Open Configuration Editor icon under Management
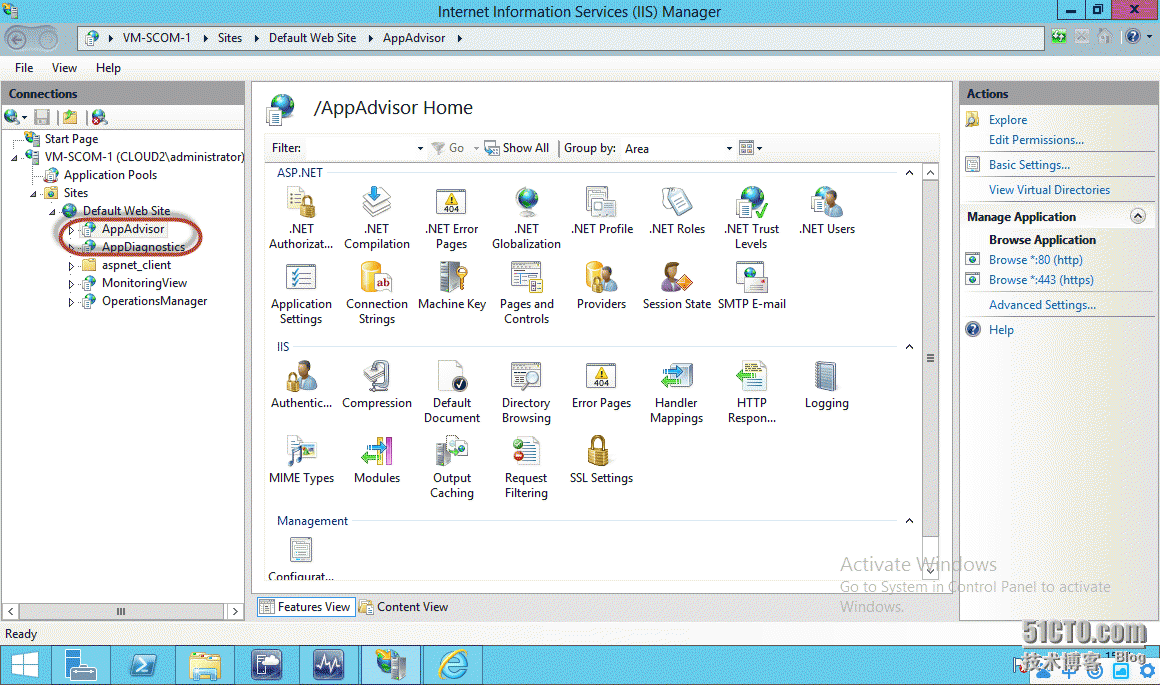The width and height of the screenshot is (1160, 685). point(301,550)
